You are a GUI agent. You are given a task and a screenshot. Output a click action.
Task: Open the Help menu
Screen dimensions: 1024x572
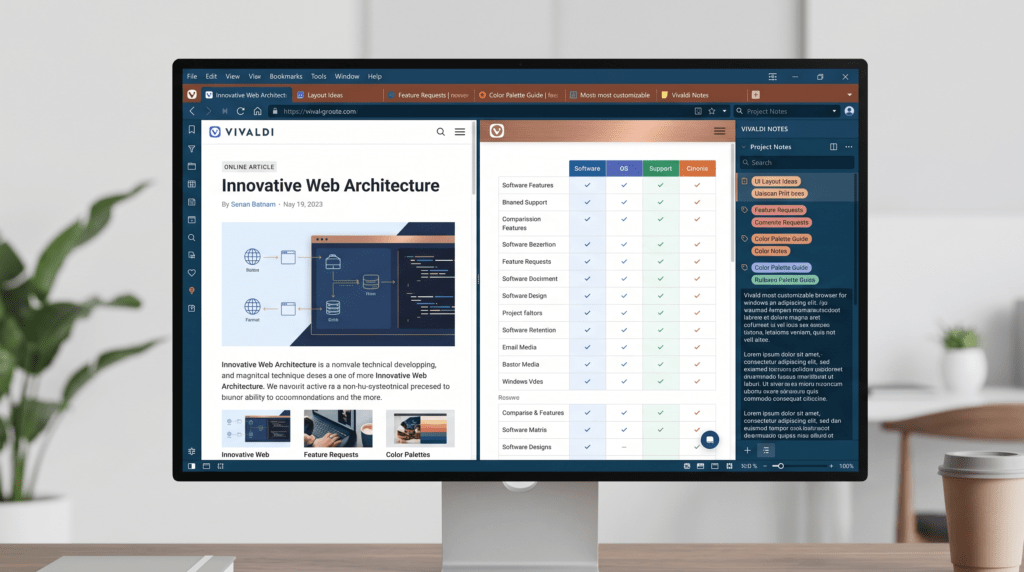pyautogui.click(x=374, y=76)
